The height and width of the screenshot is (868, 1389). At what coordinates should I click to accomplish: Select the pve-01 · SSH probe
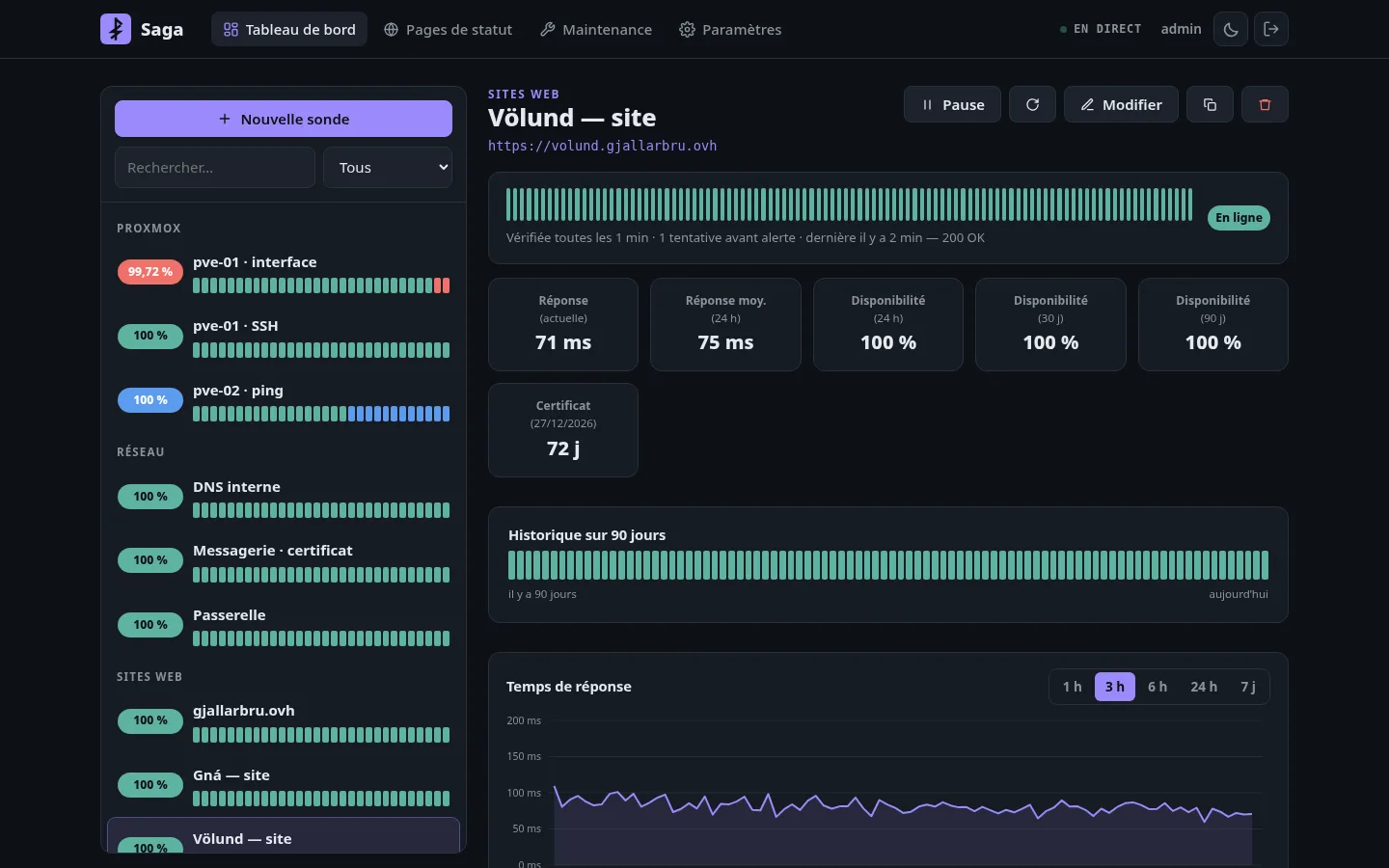[284, 337]
